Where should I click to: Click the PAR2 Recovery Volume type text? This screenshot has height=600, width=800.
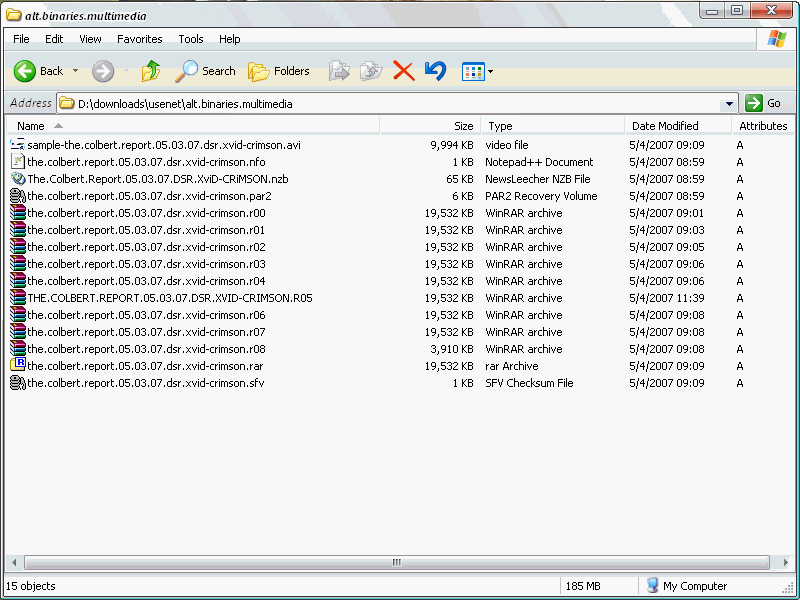[x=541, y=196]
